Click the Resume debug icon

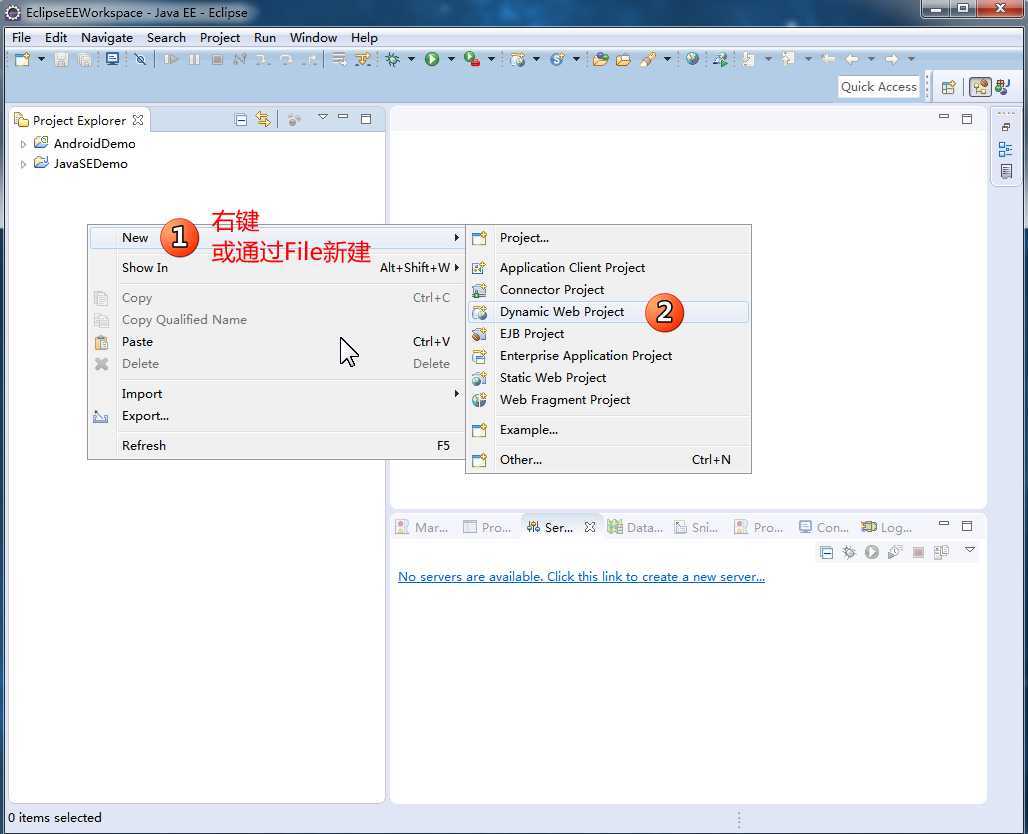coord(171,59)
